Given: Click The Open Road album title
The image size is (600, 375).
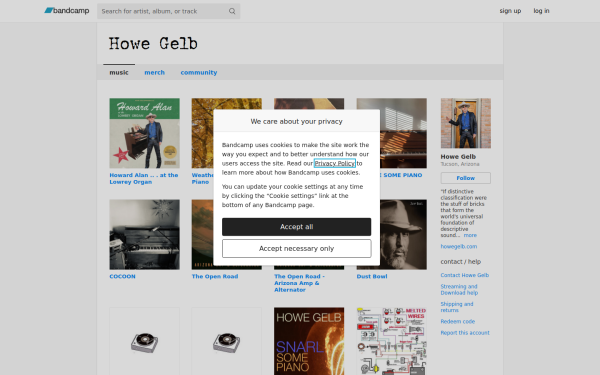Looking at the screenshot, I should (215, 276).
